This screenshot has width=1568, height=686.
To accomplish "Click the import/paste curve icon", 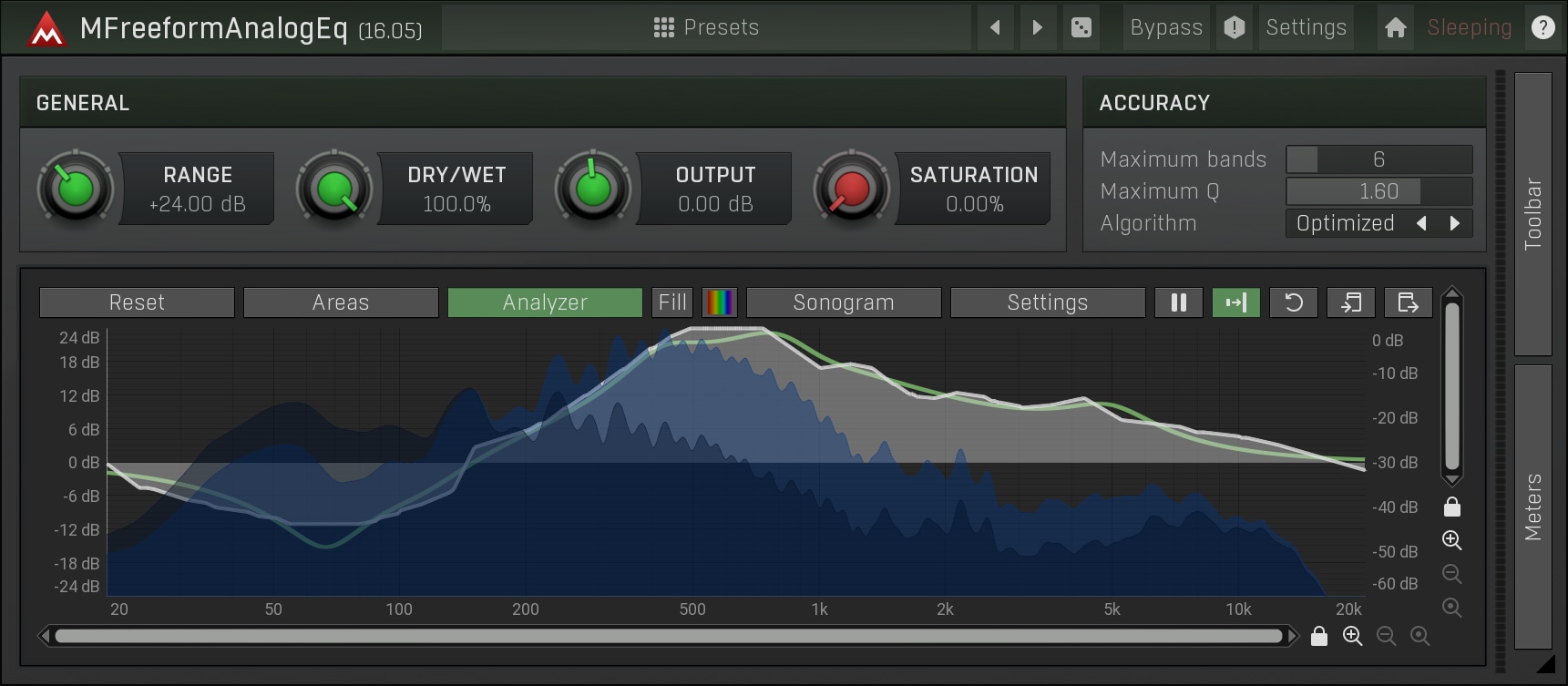I will coord(1350,302).
